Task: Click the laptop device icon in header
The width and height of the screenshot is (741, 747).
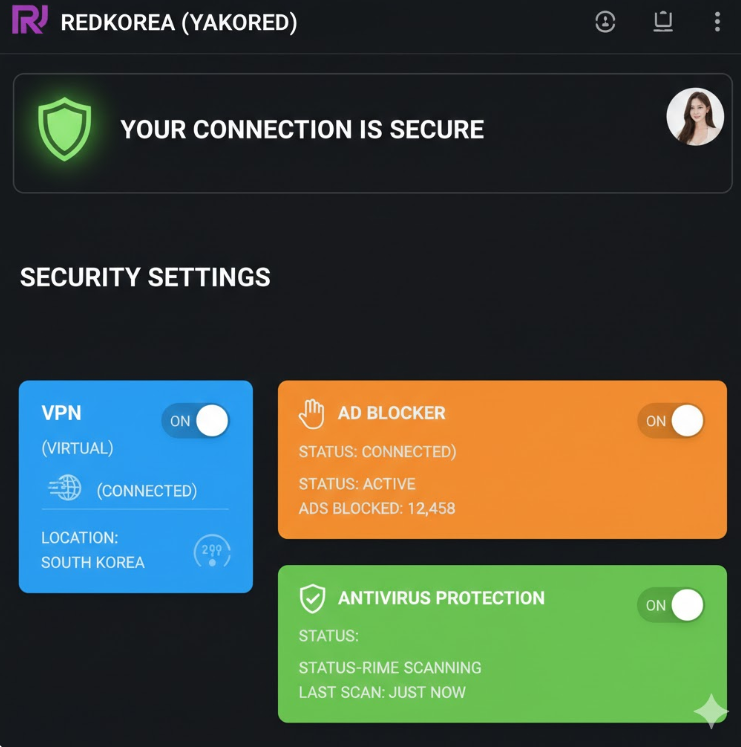Action: click(662, 21)
